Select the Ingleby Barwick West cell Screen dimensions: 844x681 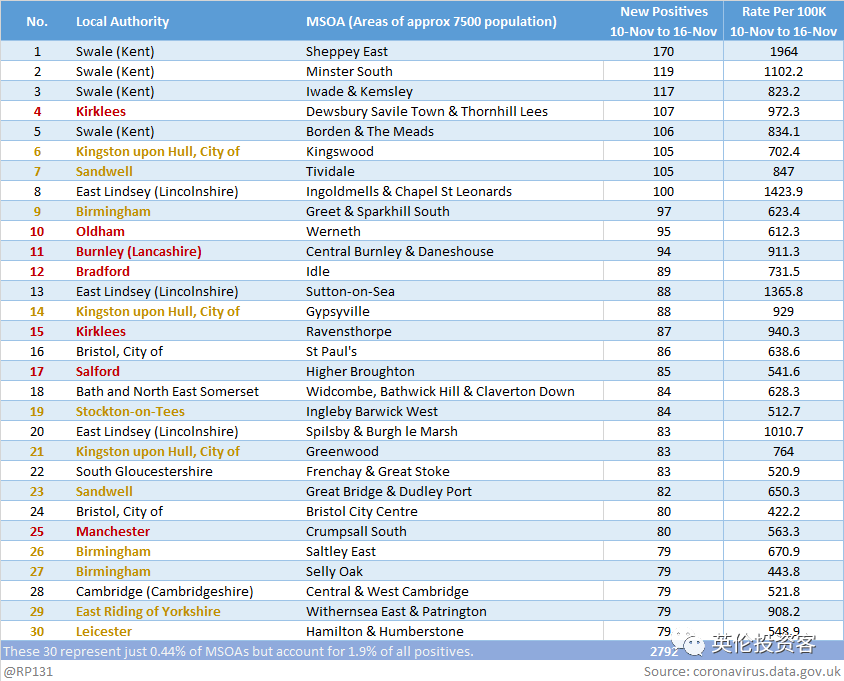[x=371, y=411]
